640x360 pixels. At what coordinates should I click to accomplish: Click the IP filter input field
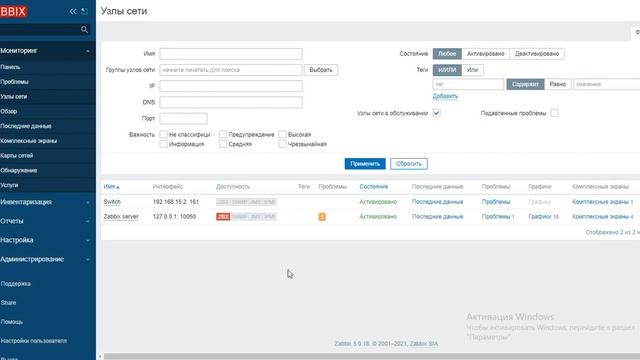(x=231, y=86)
